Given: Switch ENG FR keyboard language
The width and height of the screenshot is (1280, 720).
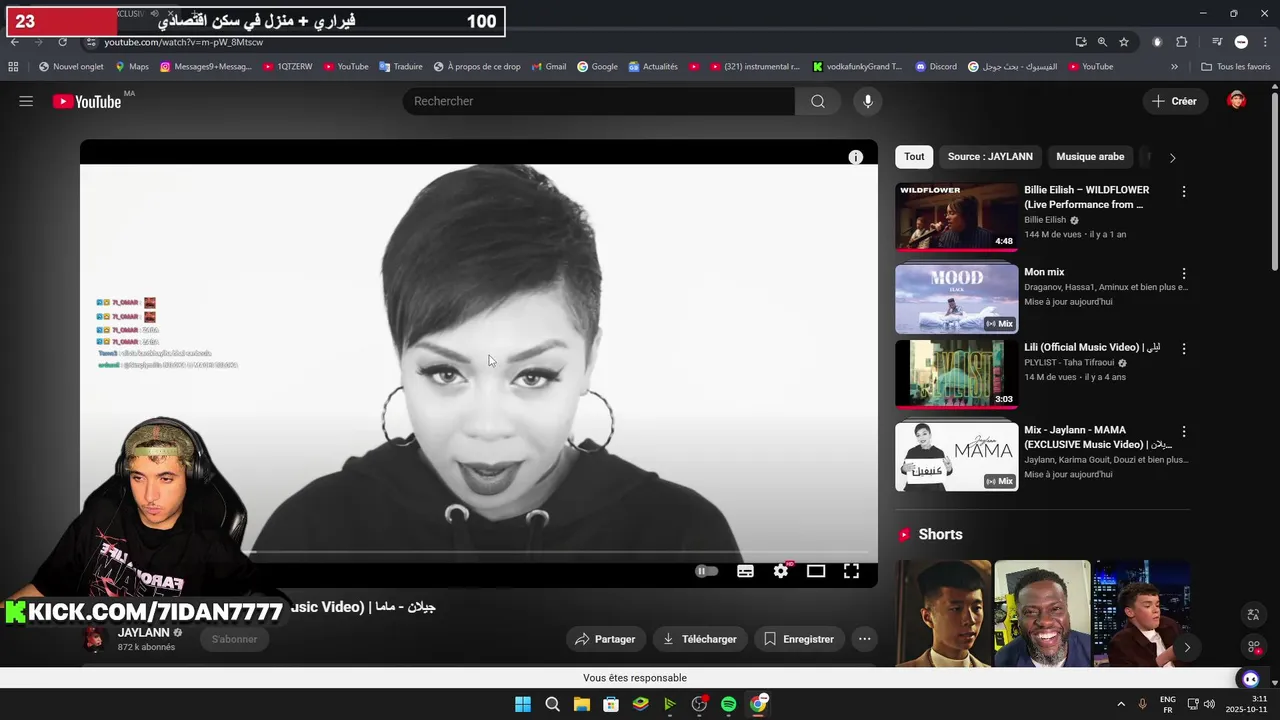Looking at the screenshot, I should click(x=1167, y=704).
